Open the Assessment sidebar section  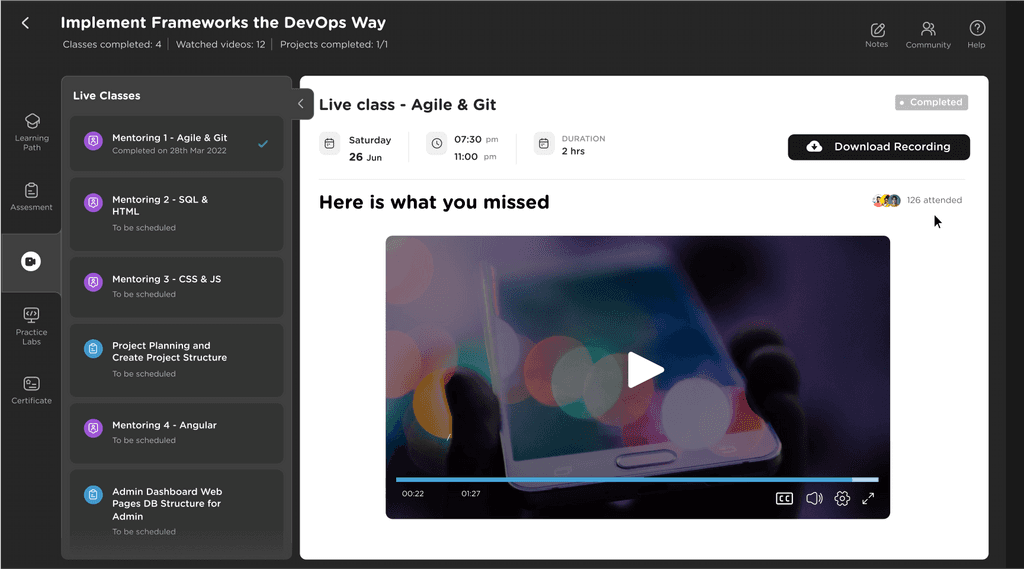tap(31, 197)
